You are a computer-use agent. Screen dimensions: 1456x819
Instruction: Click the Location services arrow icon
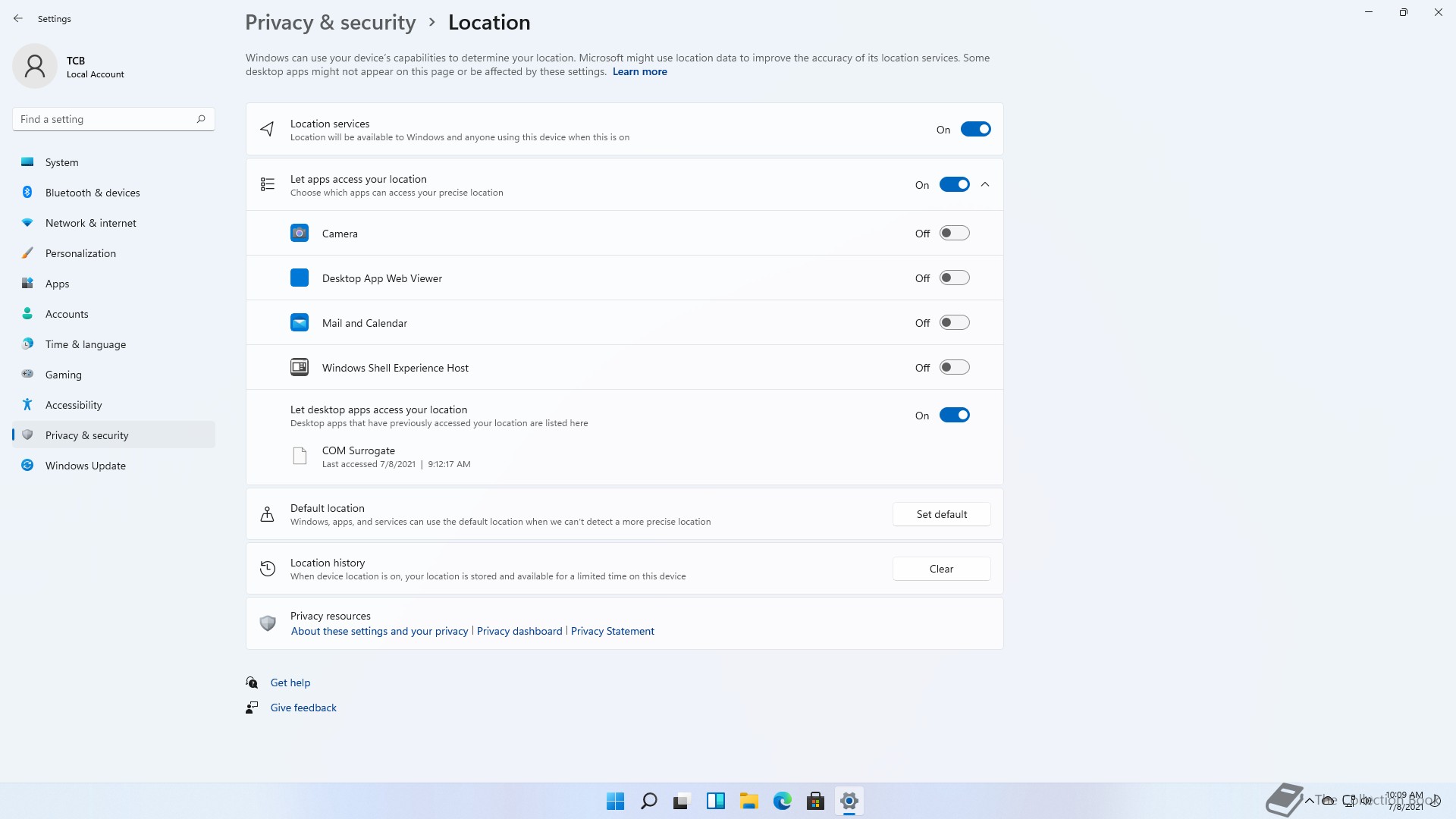(x=267, y=129)
